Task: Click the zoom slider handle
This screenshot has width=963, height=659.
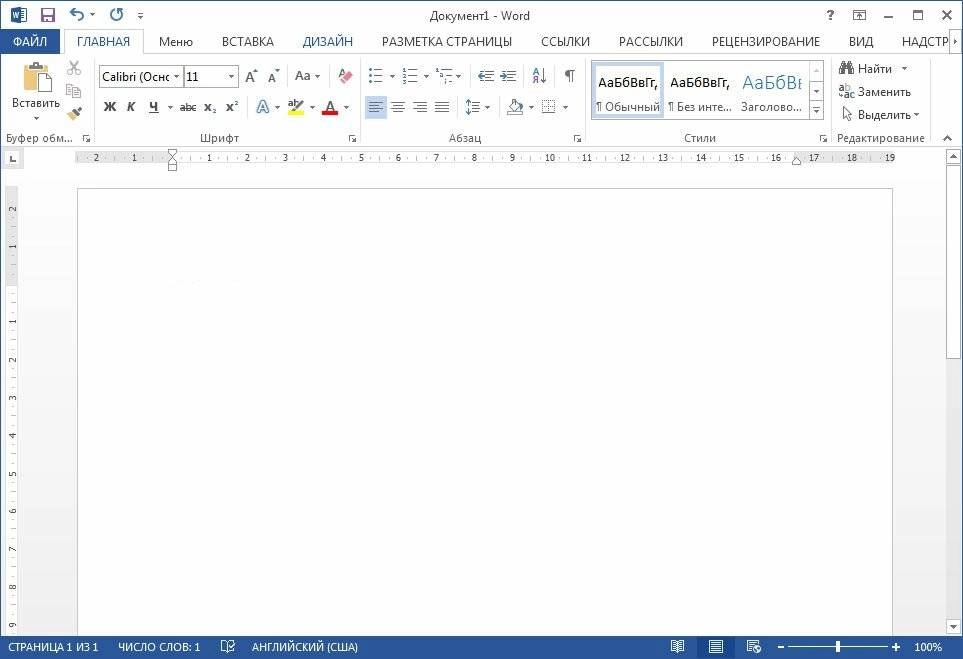Action: click(838, 647)
